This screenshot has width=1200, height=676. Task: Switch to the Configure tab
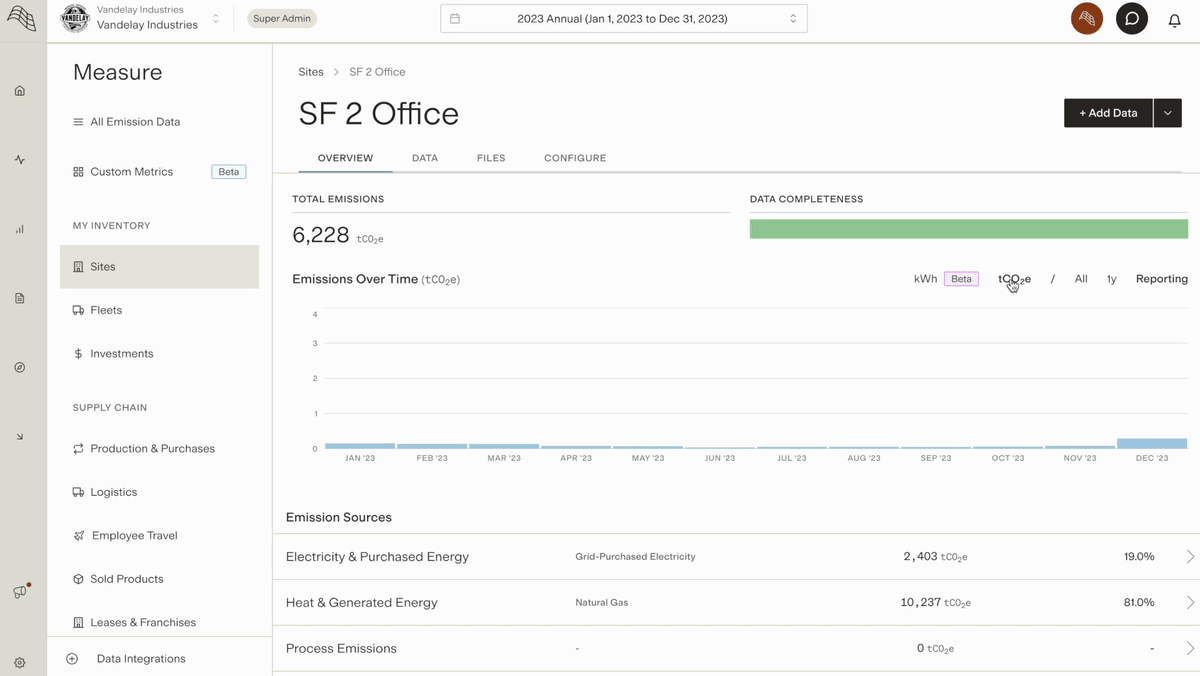point(575,158)
